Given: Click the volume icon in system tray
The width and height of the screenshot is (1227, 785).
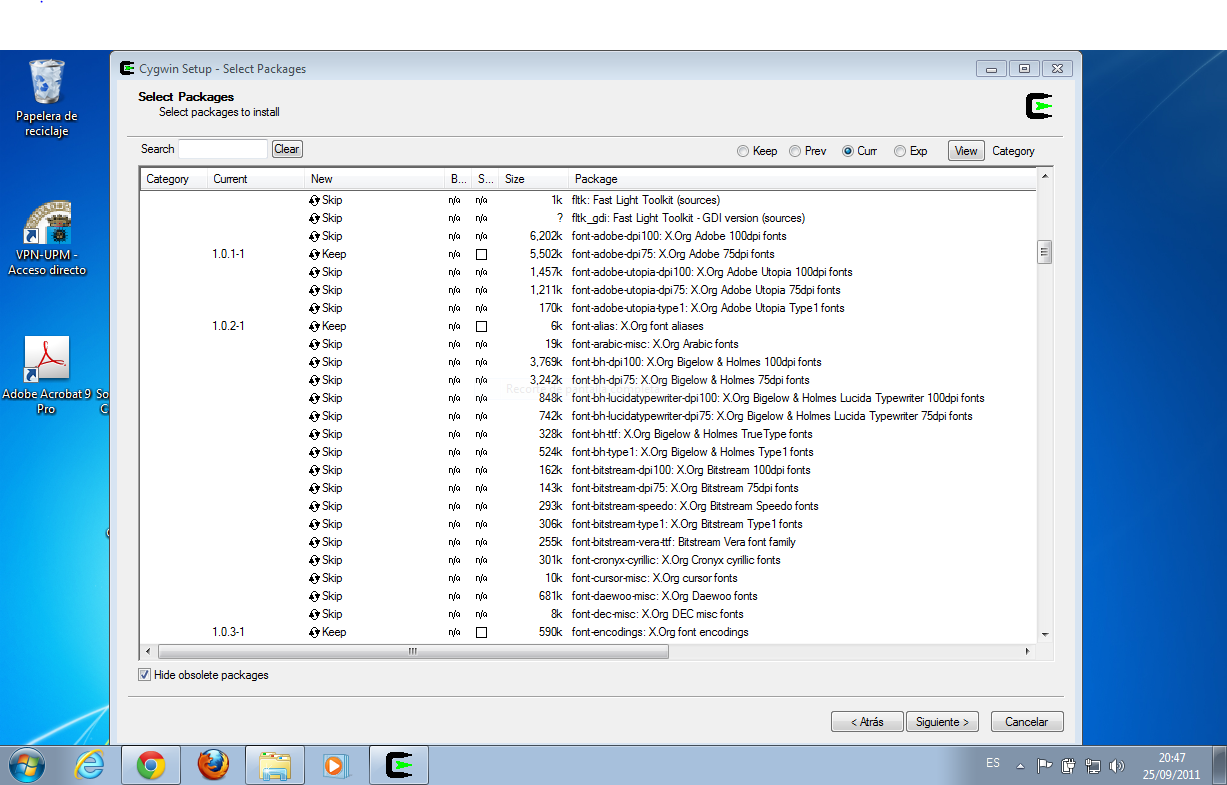Looking at the screenshot, I should [x=1117, y=766].
